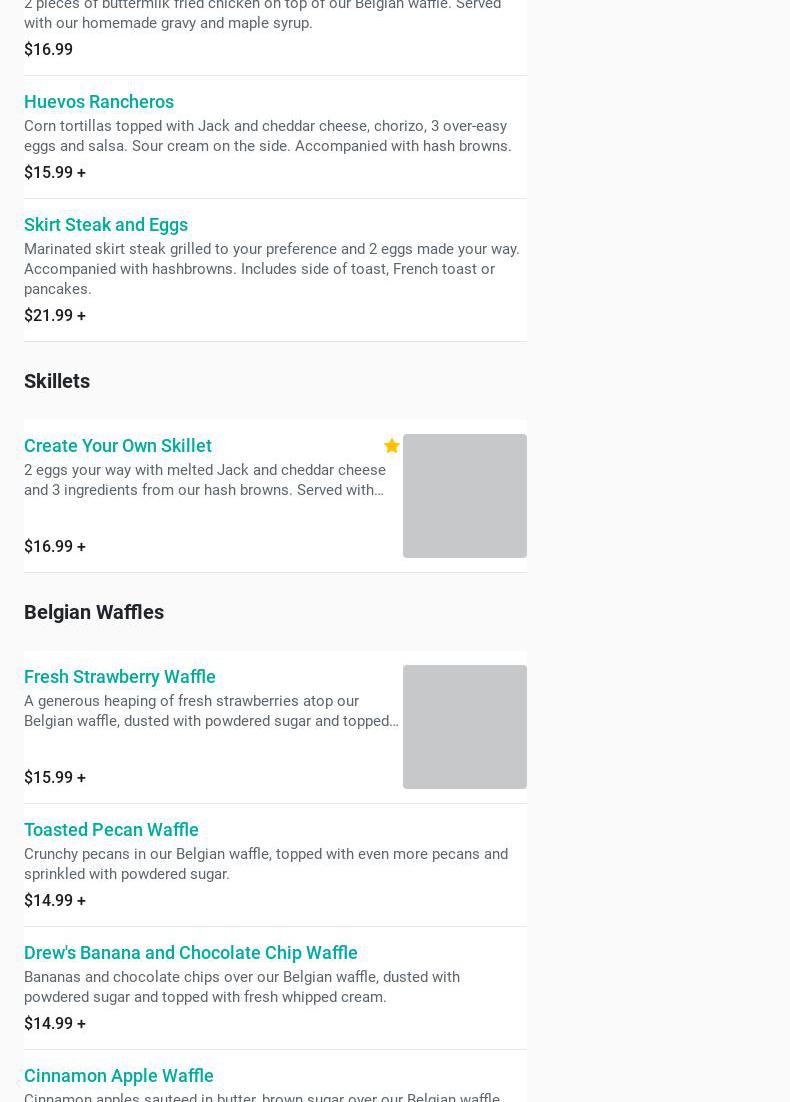790x1102 pixels.
Task: Click the Belgian Waffles section heading
Action: 94,612
